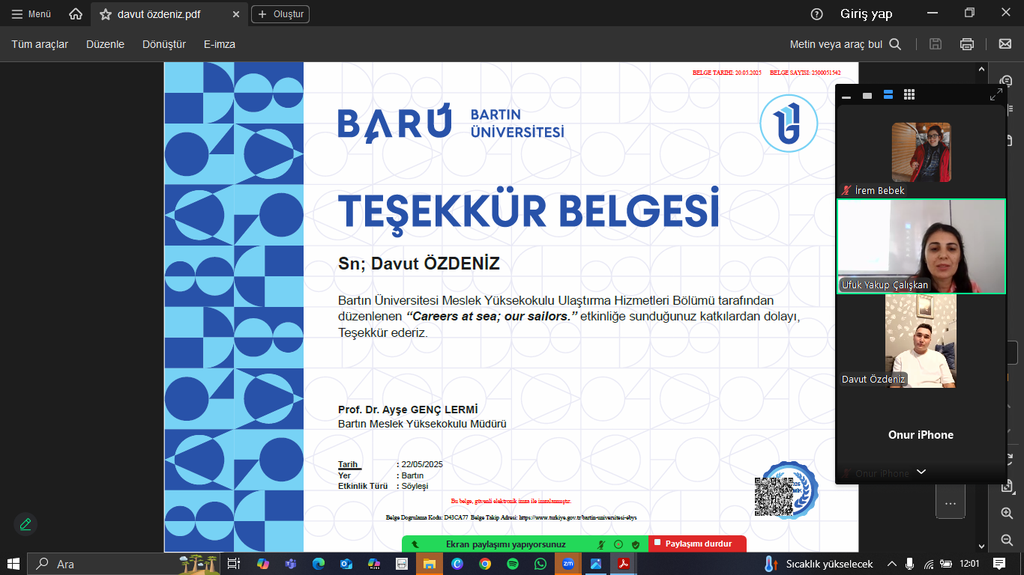Go to Acrobat home screen icon
The height and width of the screenshot is (575, 1024).
[76, 14]
